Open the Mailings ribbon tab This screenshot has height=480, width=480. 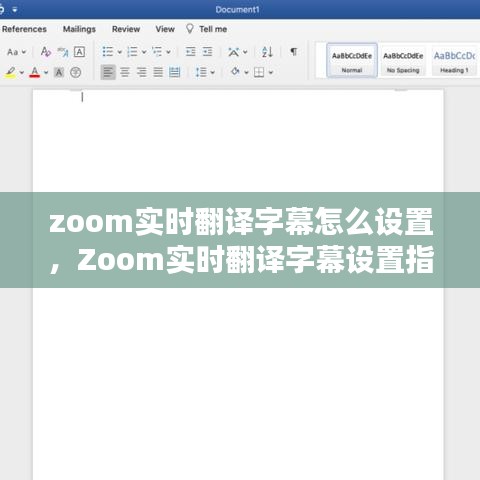click(x=79, y=29)
